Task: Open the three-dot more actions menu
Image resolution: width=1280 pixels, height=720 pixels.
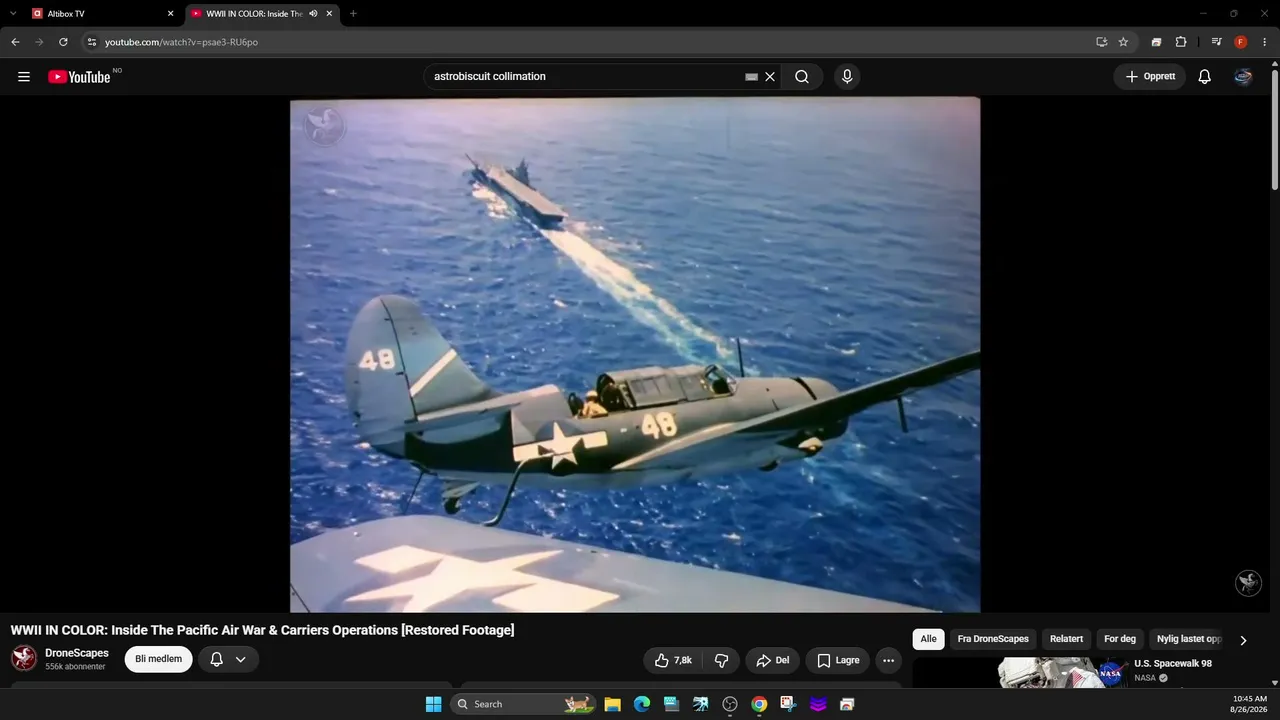Action: coord(888,660)
